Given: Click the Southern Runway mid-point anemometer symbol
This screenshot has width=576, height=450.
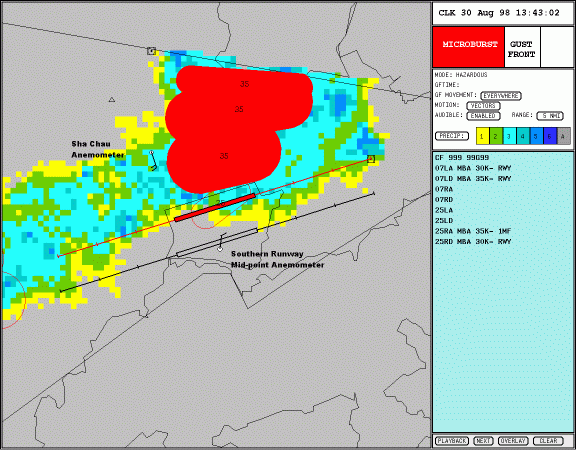Looking at the screenshot, I should (x=221, y=242).
